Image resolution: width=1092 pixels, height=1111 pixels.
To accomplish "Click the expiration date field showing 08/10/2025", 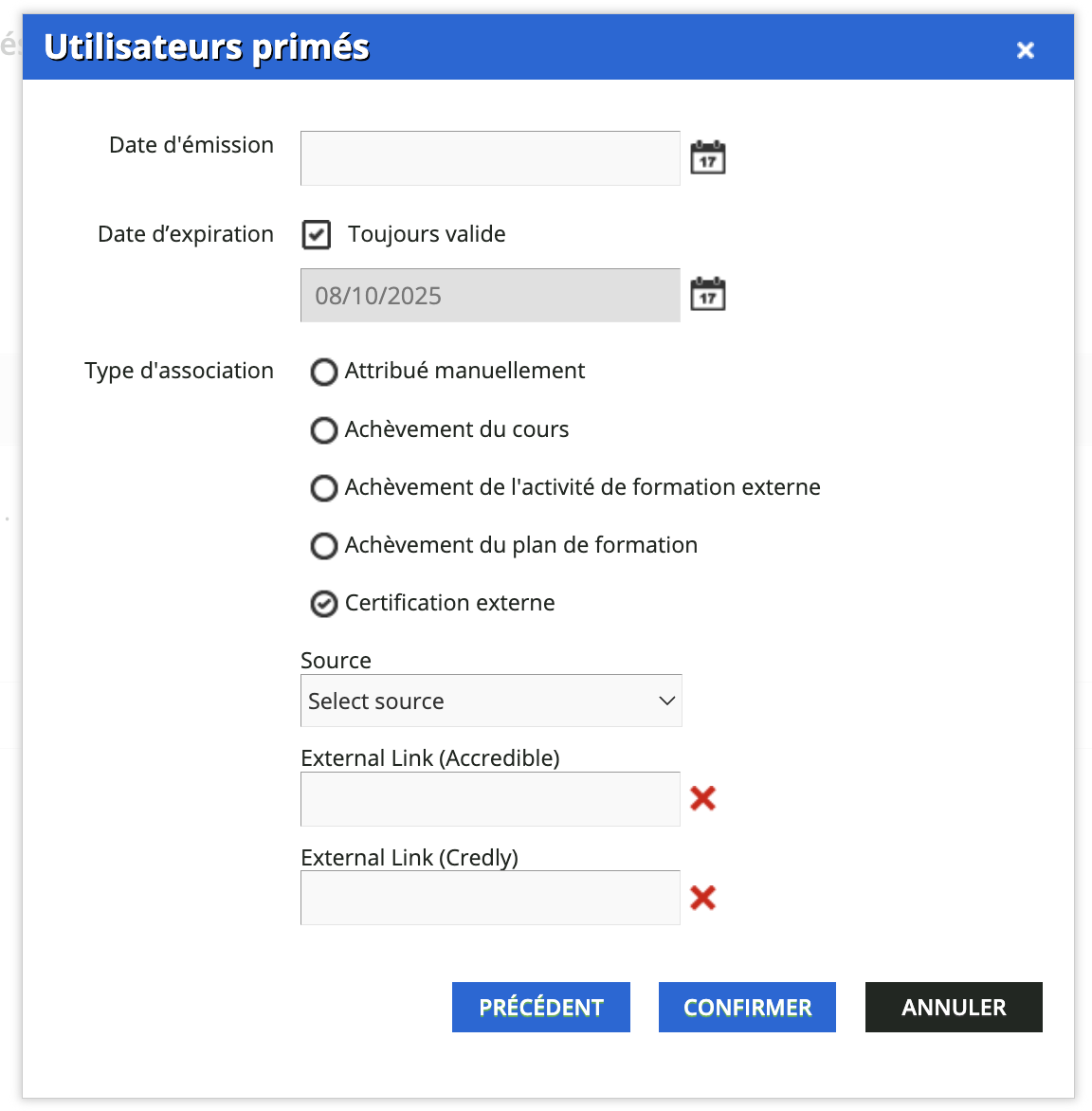I will [490, 295].
